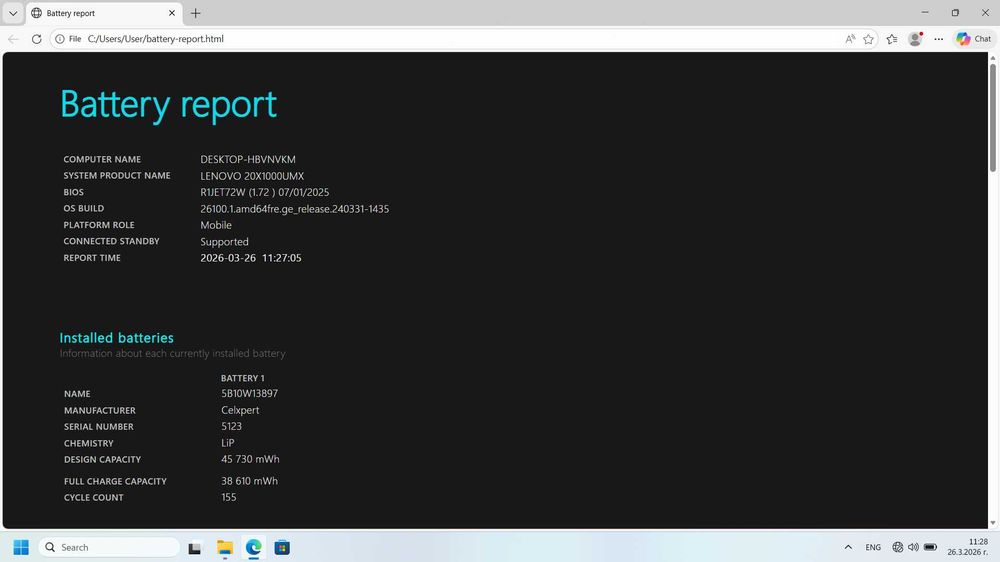
Task: Click the COMPUTER NAME label
Action: point(102,159)
